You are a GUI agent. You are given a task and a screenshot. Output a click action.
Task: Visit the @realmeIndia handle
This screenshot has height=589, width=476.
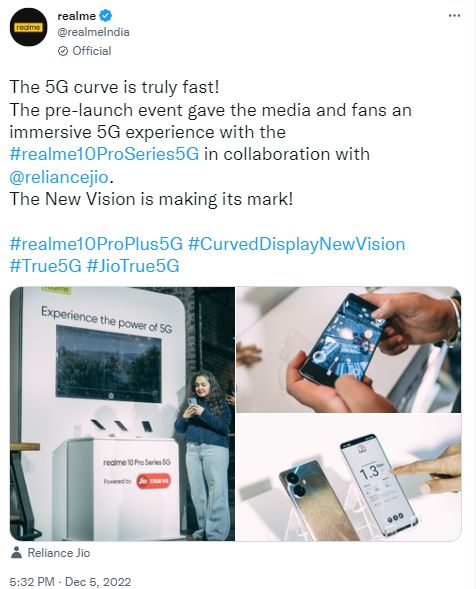coord(93,32)
